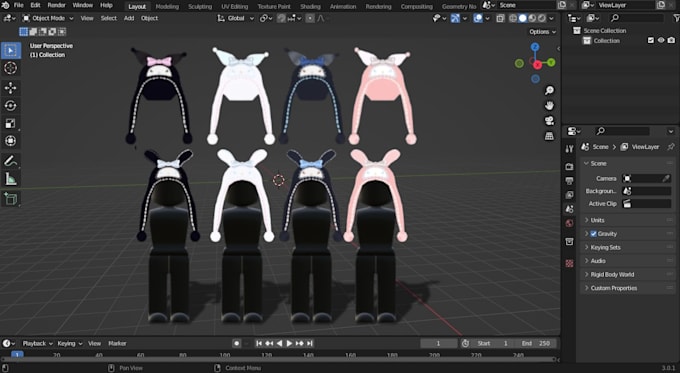Open View Layer properties tab
The image size is (680, 373).
(x=569, y=195)
